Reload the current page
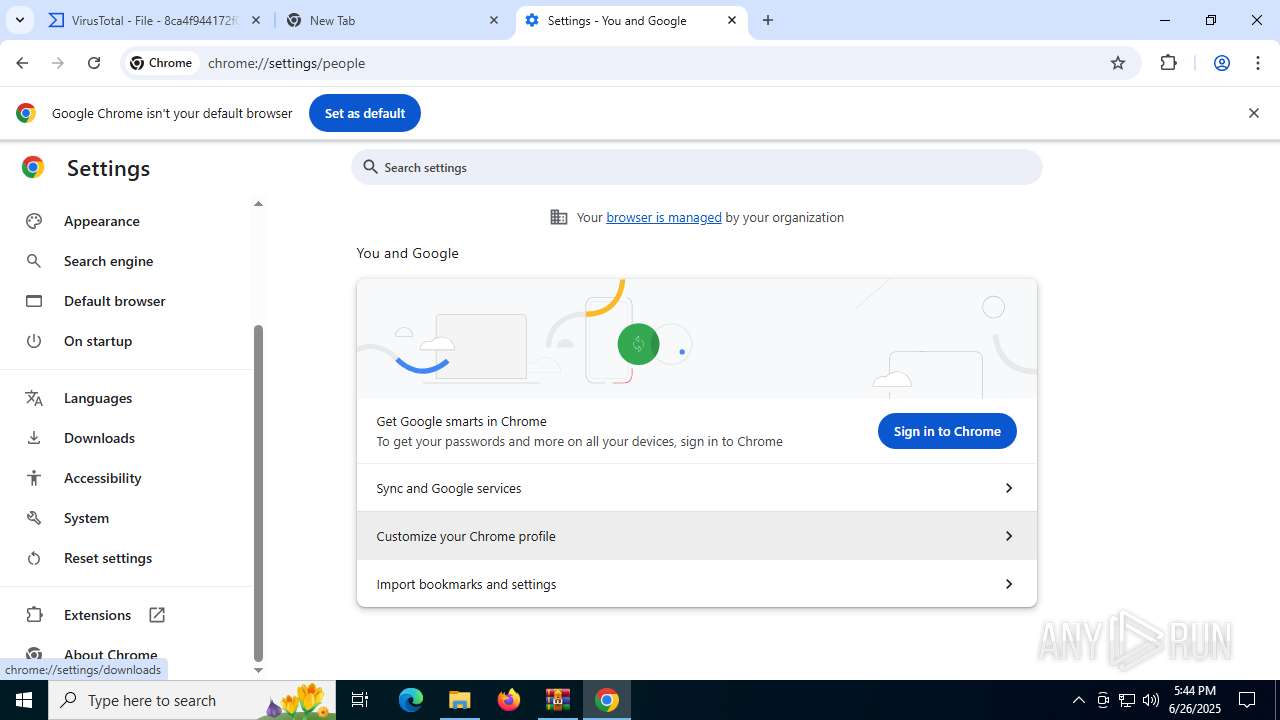This screenshot has height=720, width=1280. coord(94,63)
